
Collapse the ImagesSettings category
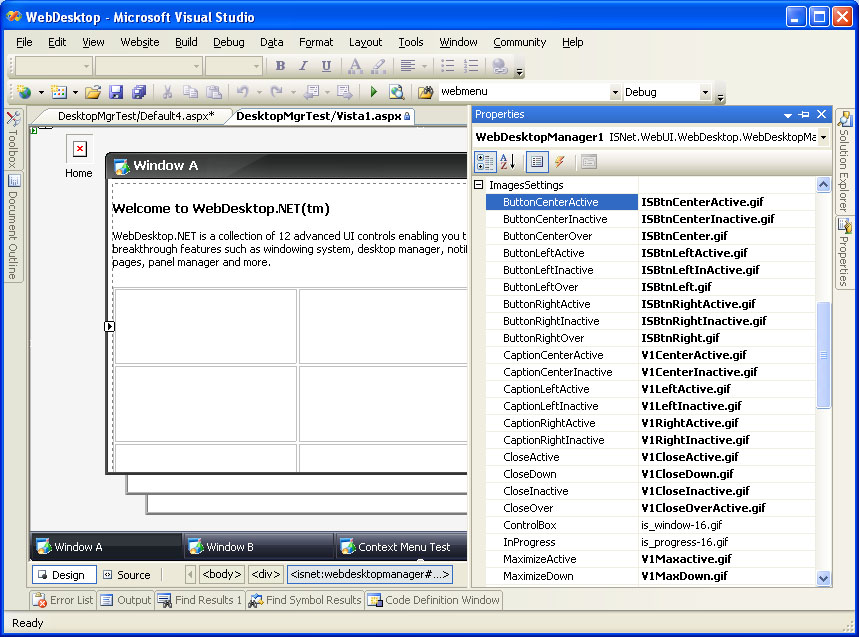479,185
